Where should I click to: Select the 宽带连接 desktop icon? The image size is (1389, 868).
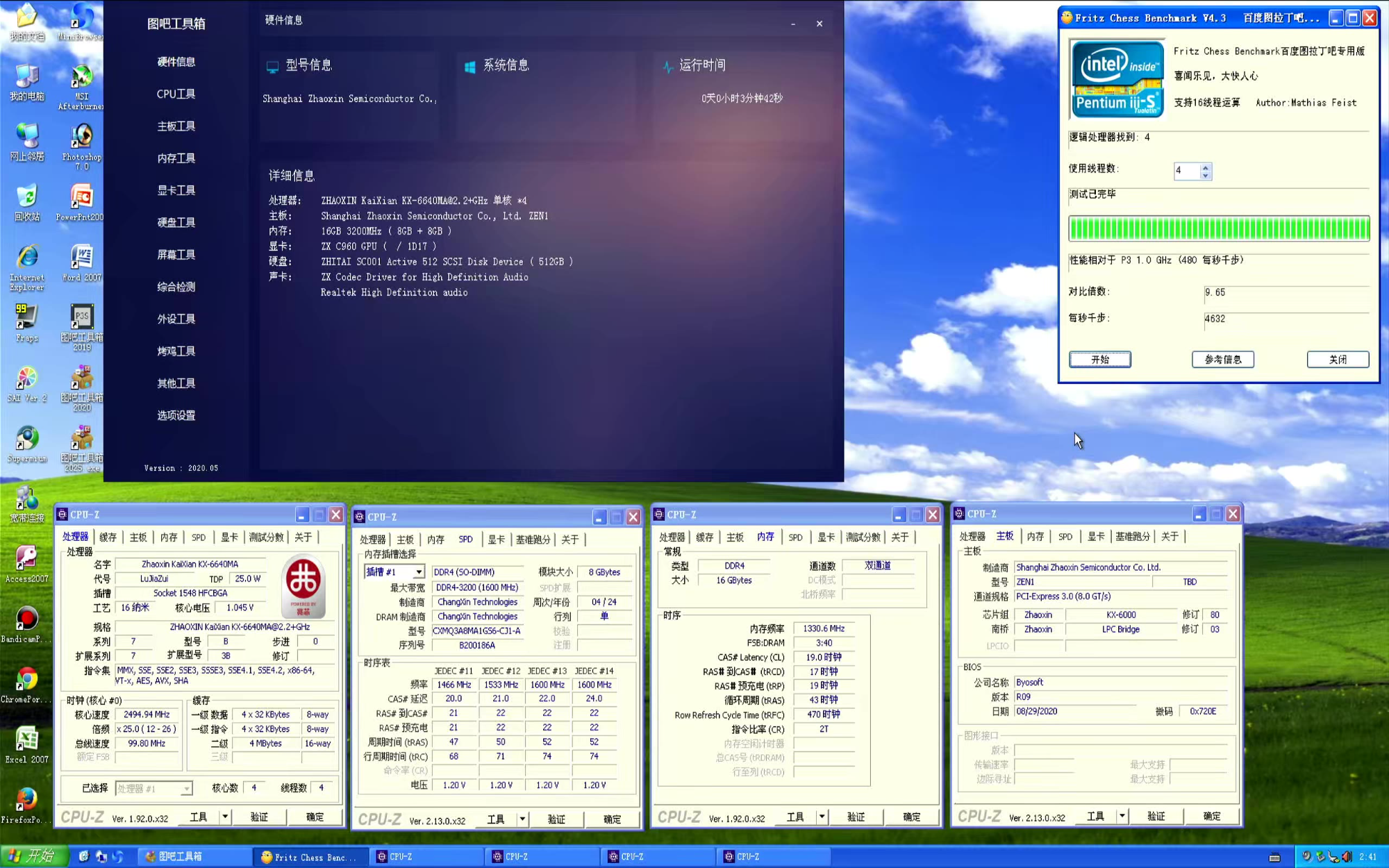(27, 504)
